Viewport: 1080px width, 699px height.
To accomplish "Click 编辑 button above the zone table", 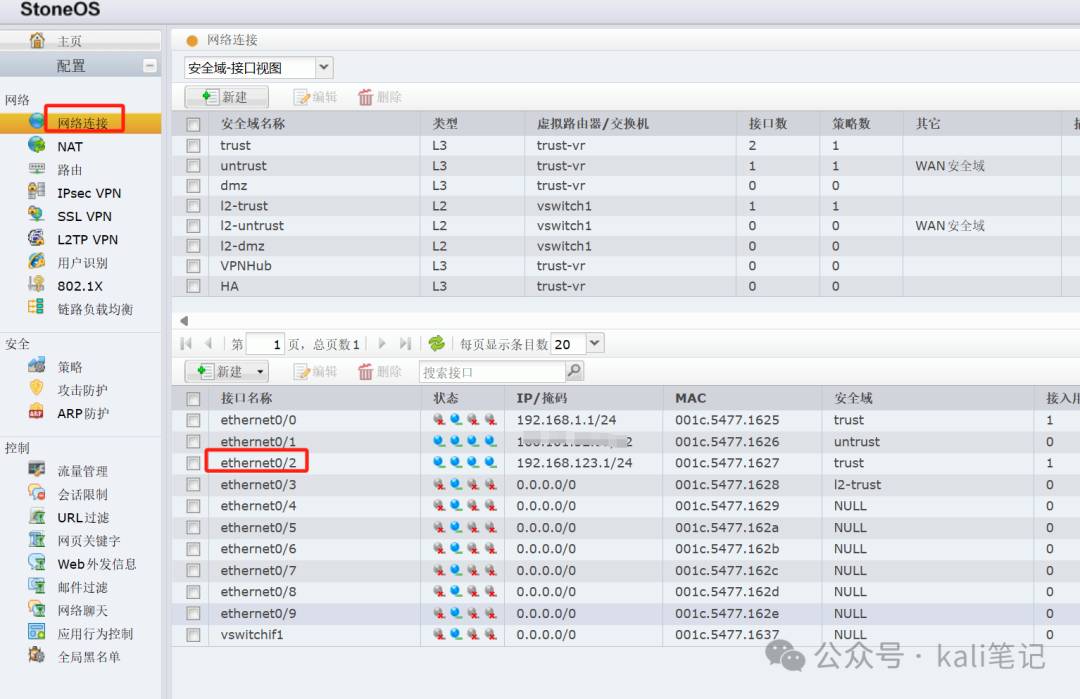I will 315,96.
